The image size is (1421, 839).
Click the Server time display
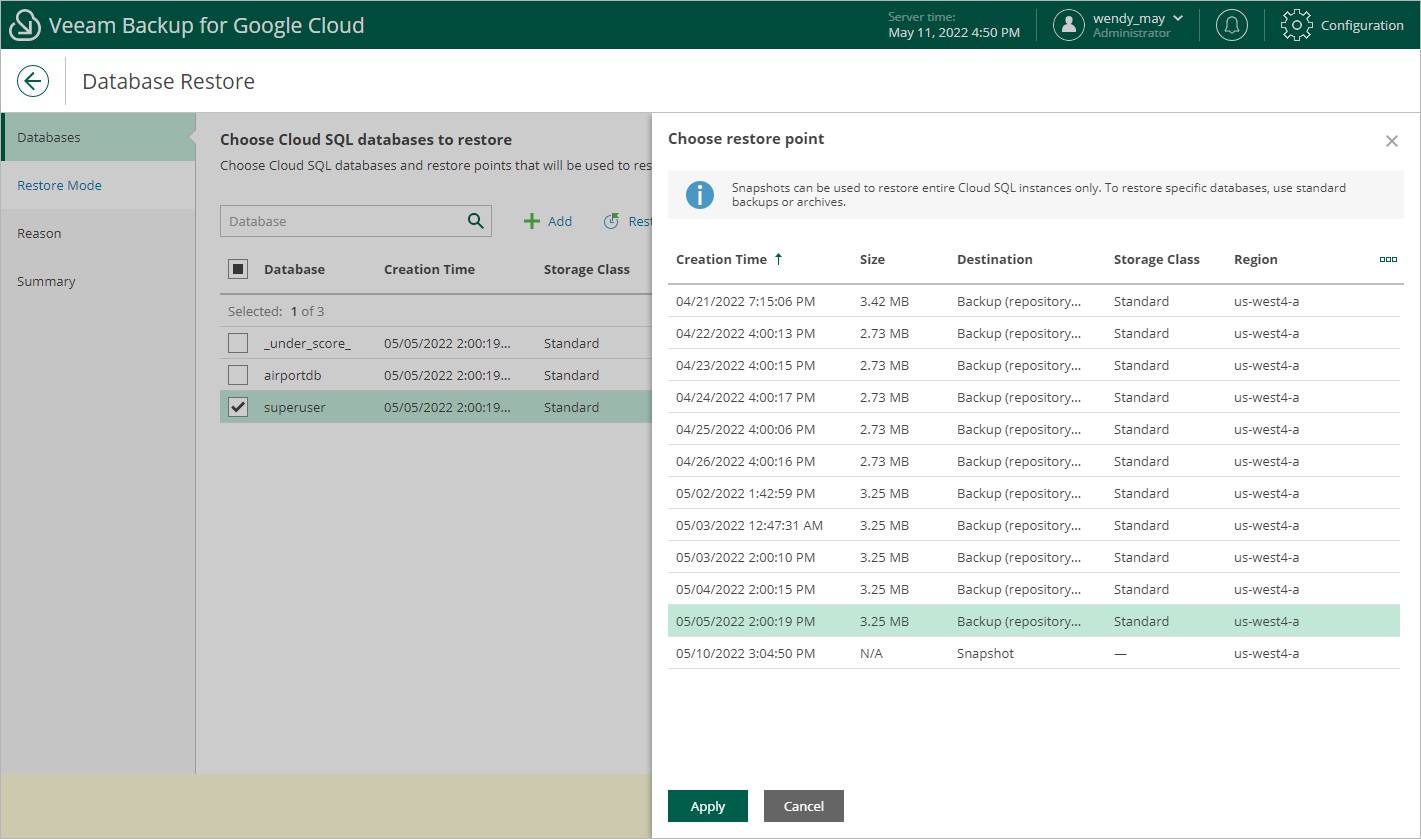point(954,25)
